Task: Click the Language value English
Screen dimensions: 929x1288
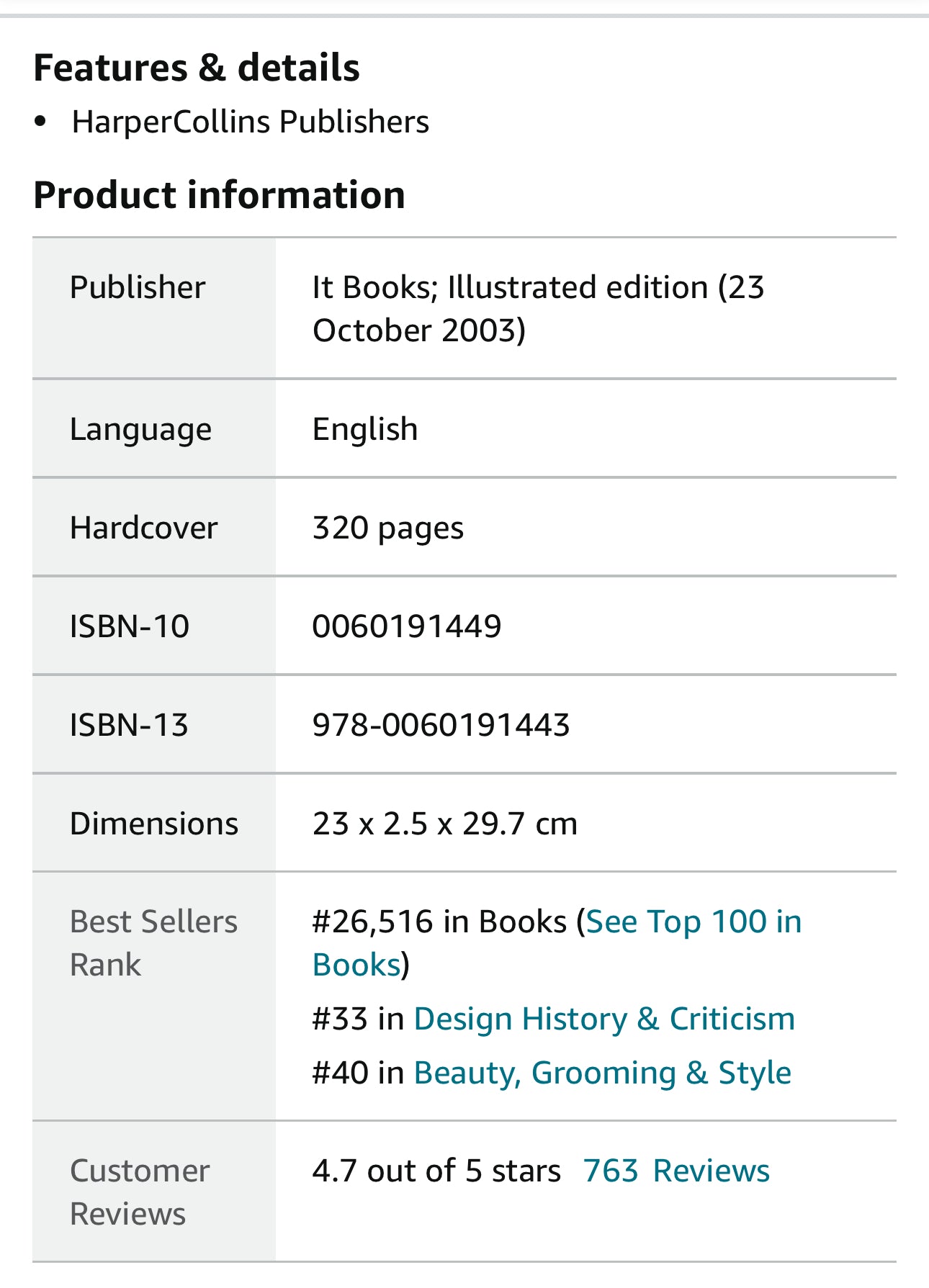Action: coord(364,430)
